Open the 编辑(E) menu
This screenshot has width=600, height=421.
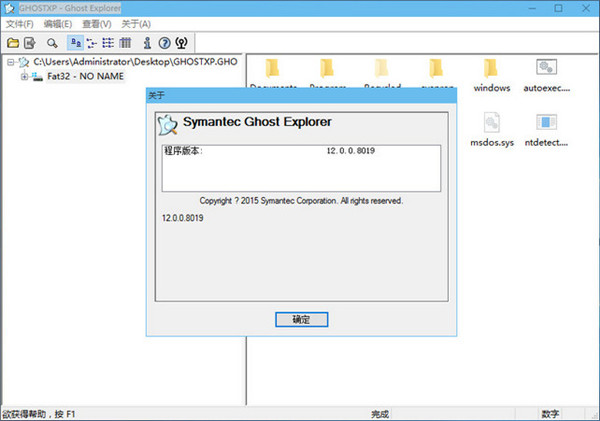point(58,23)
